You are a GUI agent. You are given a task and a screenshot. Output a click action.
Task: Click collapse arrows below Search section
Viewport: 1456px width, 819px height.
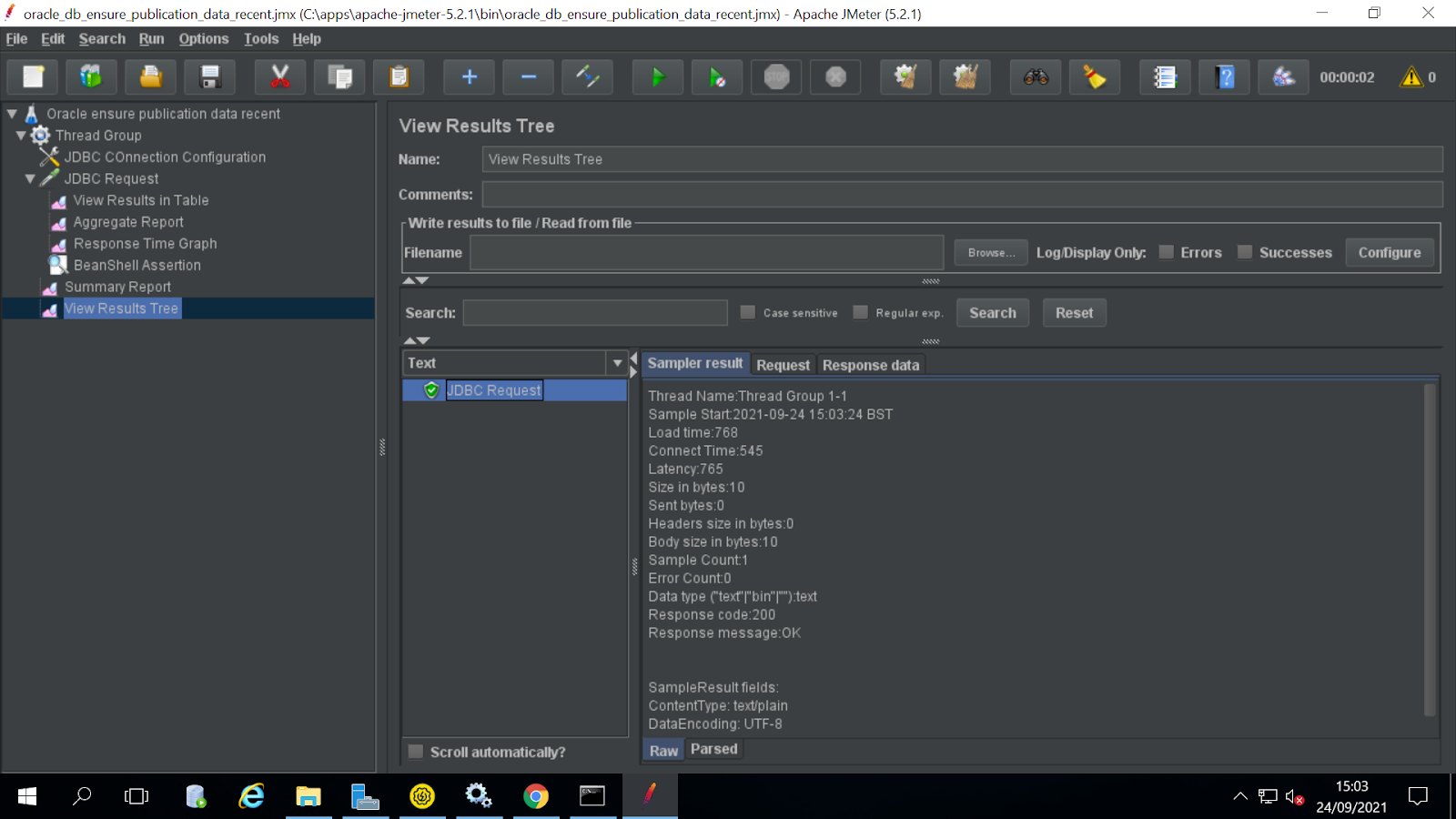(416, 340)
